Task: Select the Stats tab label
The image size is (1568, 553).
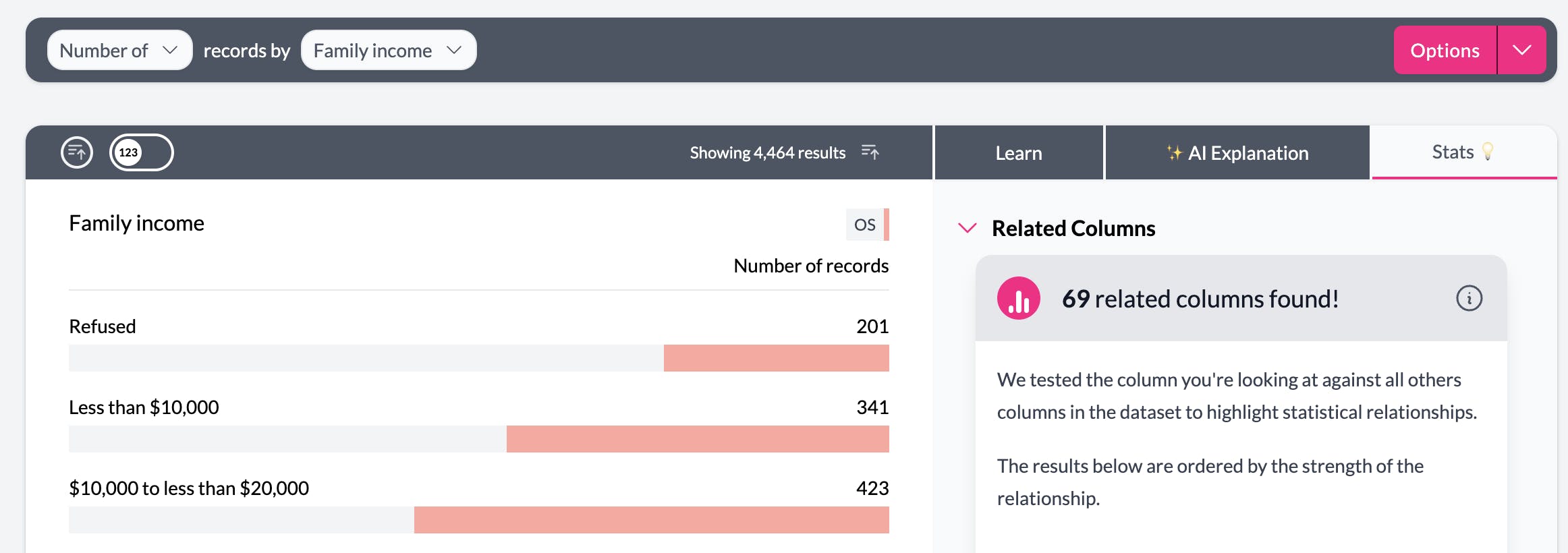Action: (x=1452, y=152)
